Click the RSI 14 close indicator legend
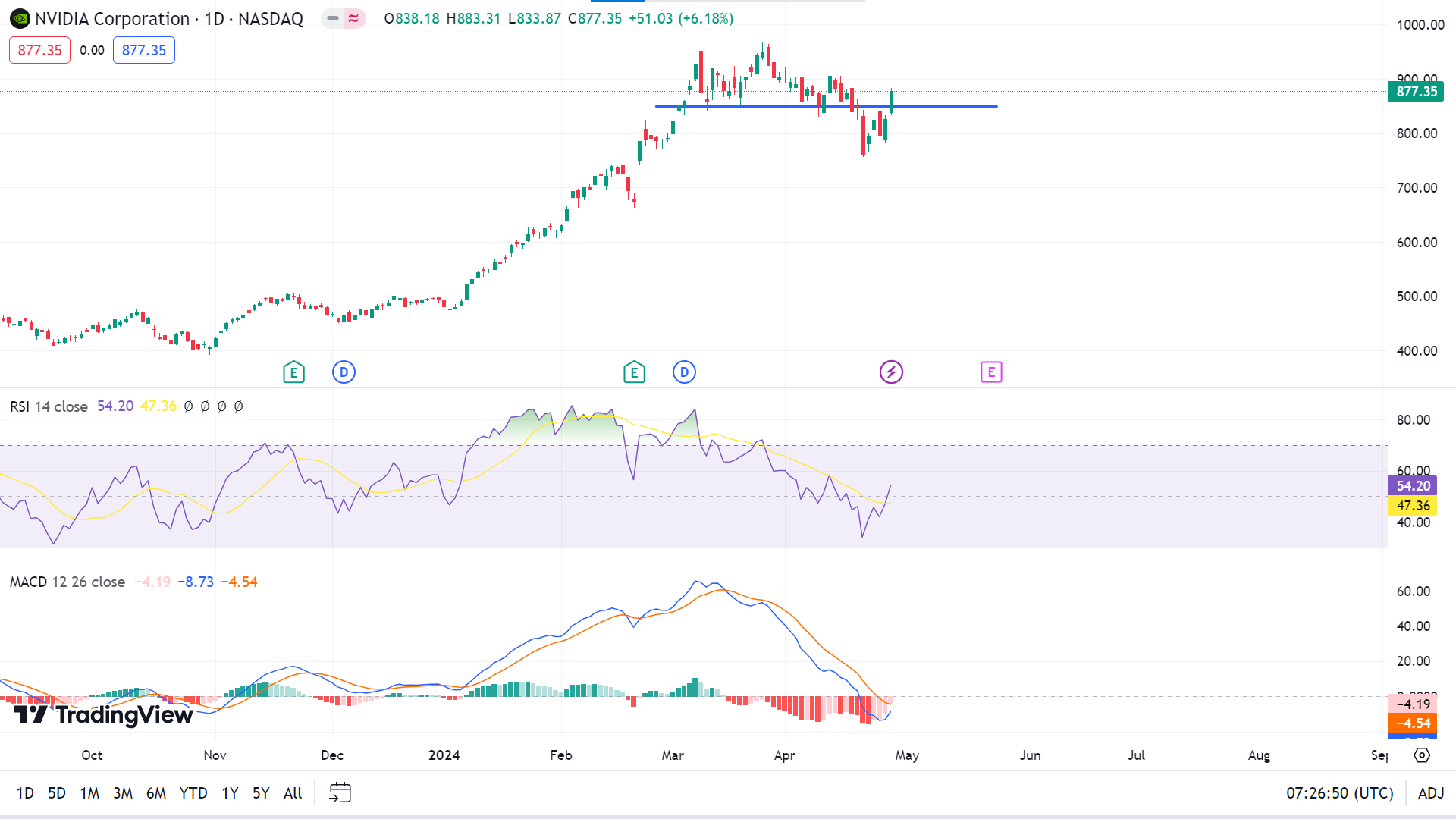Screen dimensions: 1456x819 [49, 406]
